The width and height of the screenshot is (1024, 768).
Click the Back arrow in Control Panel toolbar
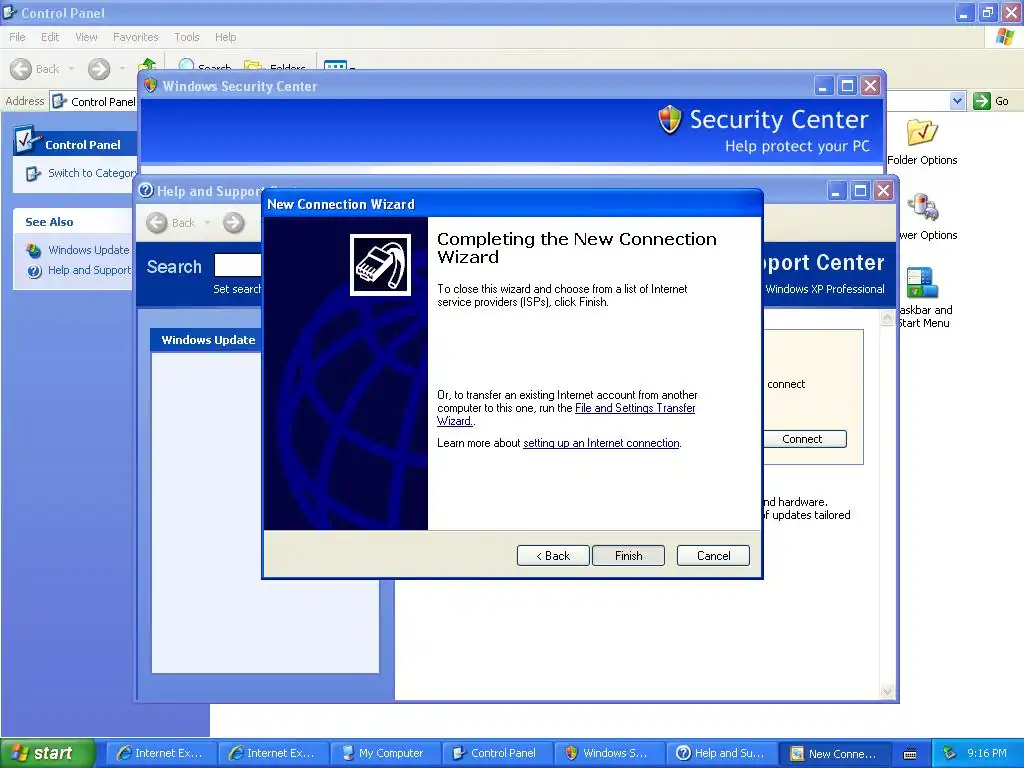(x=21, y=69)
